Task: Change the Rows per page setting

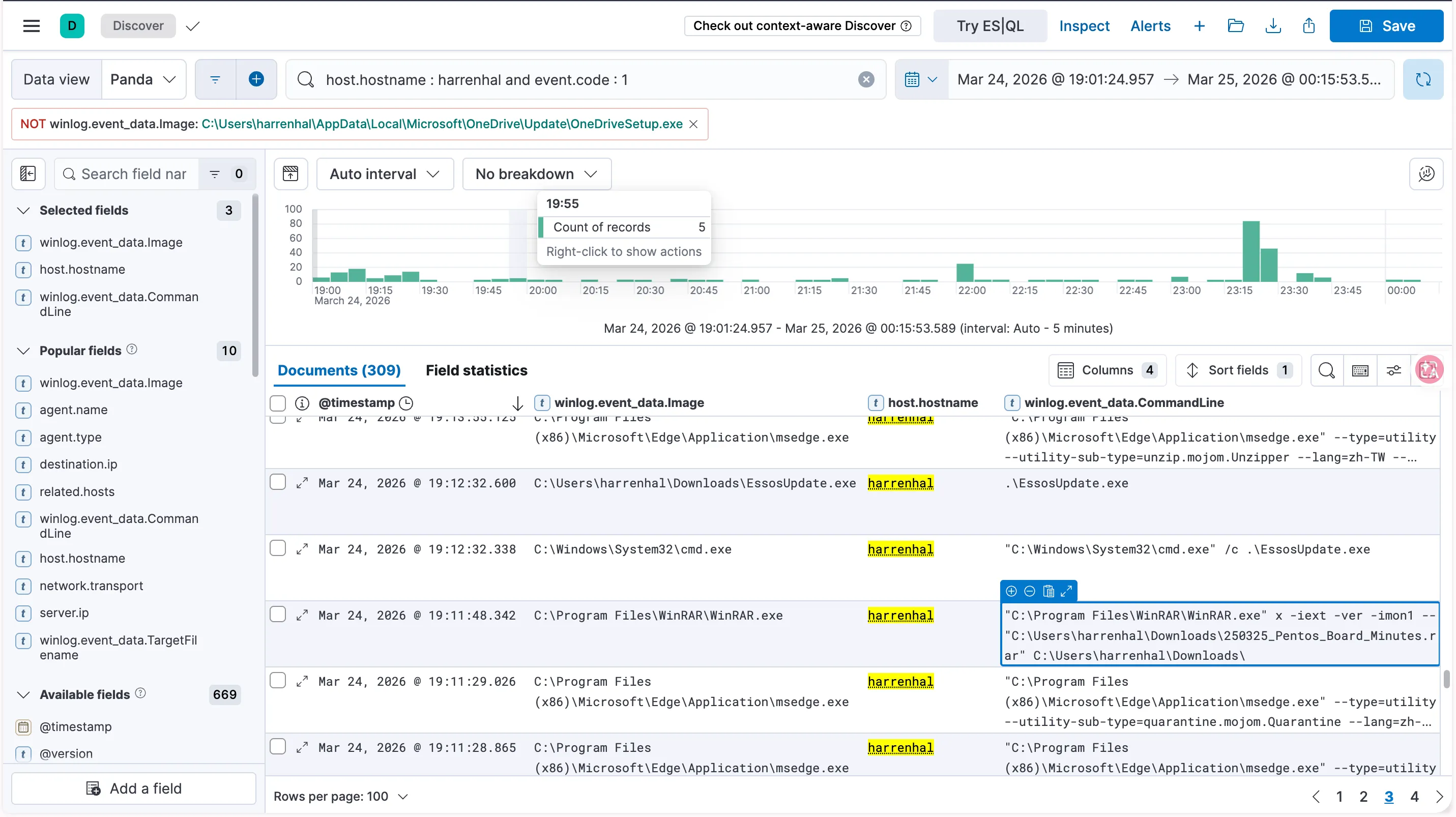Action: 341,797
